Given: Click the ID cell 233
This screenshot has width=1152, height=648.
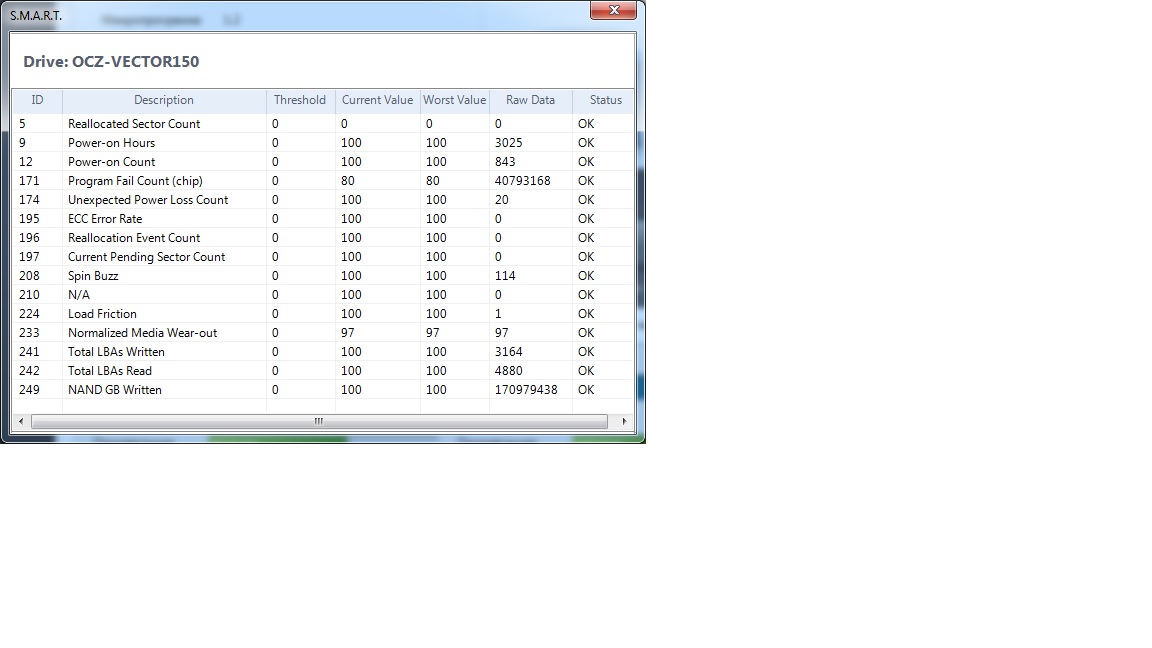Looking at the screenshot, I should [x=29, y=333].
